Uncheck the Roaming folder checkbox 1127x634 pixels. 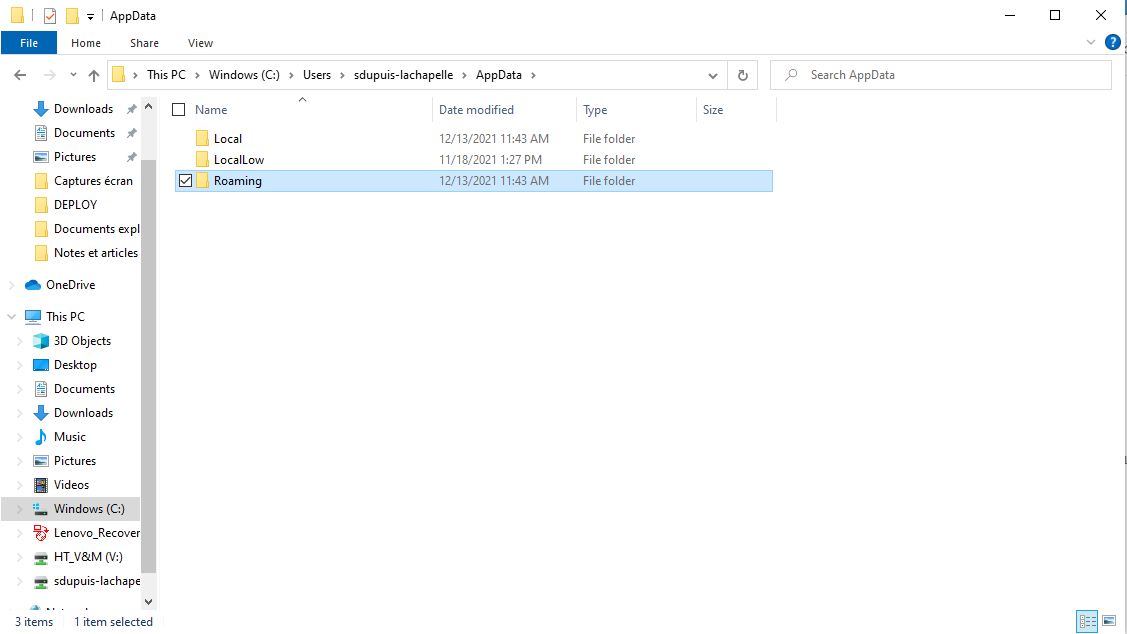click(x=185, y=181)
